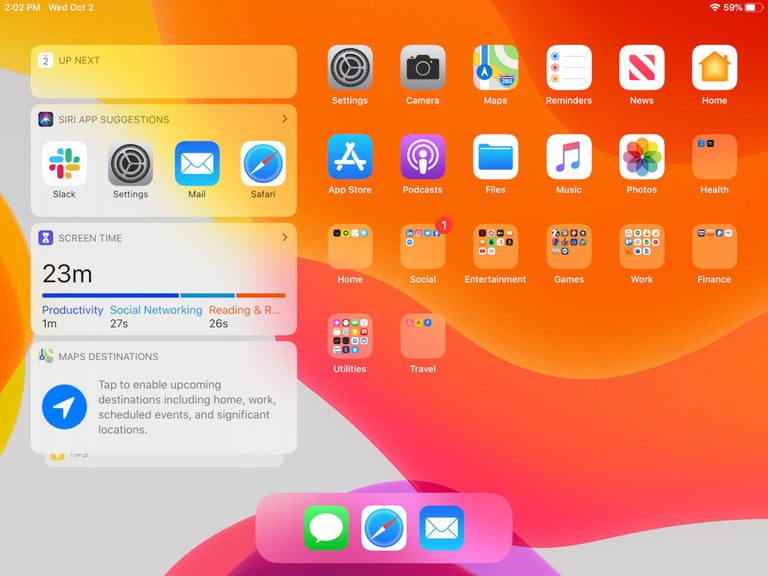Tap the Reading & R... category label
Screen dimensions: 768x576
click(244, 310)
